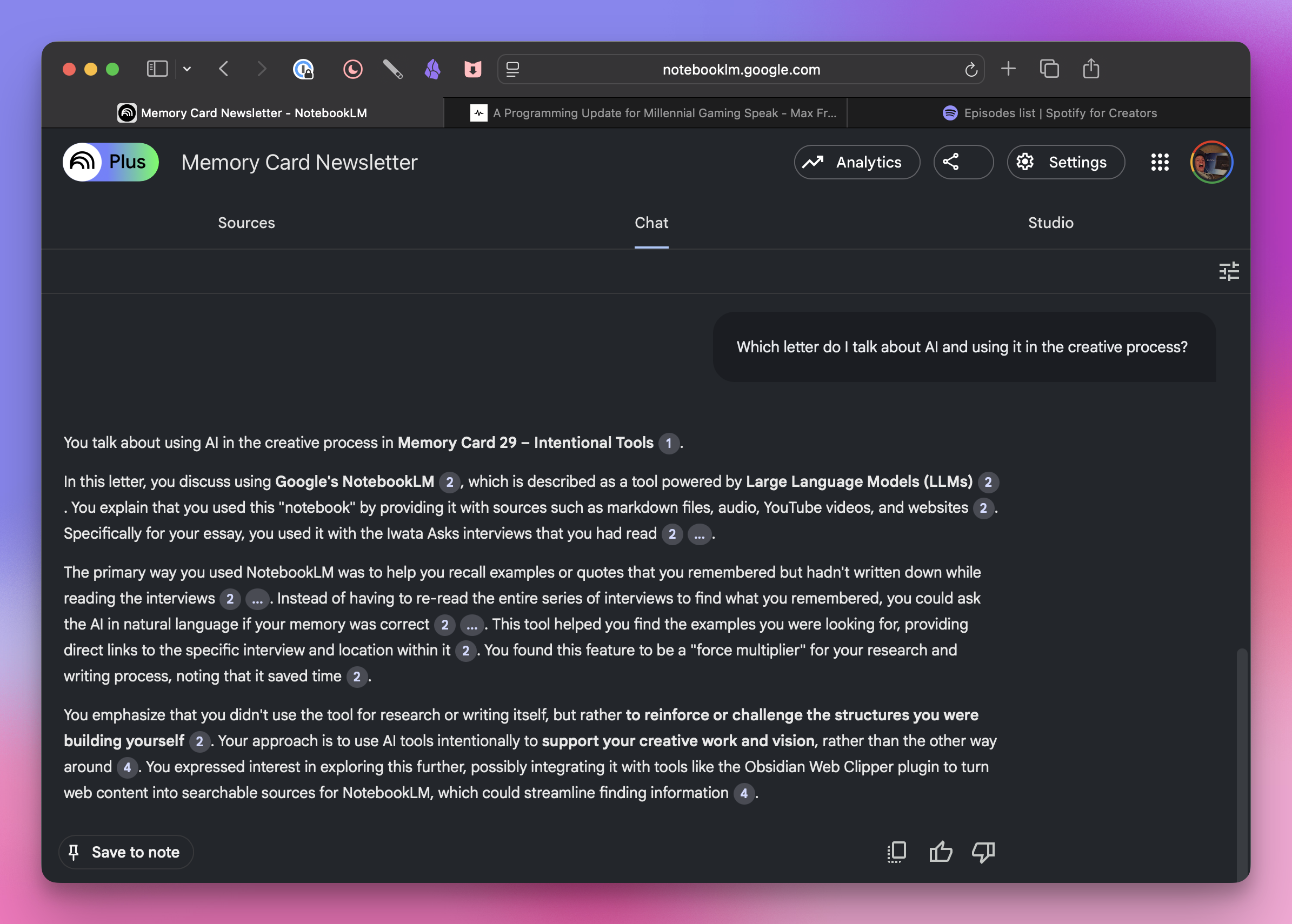Click the thumbs up feedback icon

click(940, 852)
